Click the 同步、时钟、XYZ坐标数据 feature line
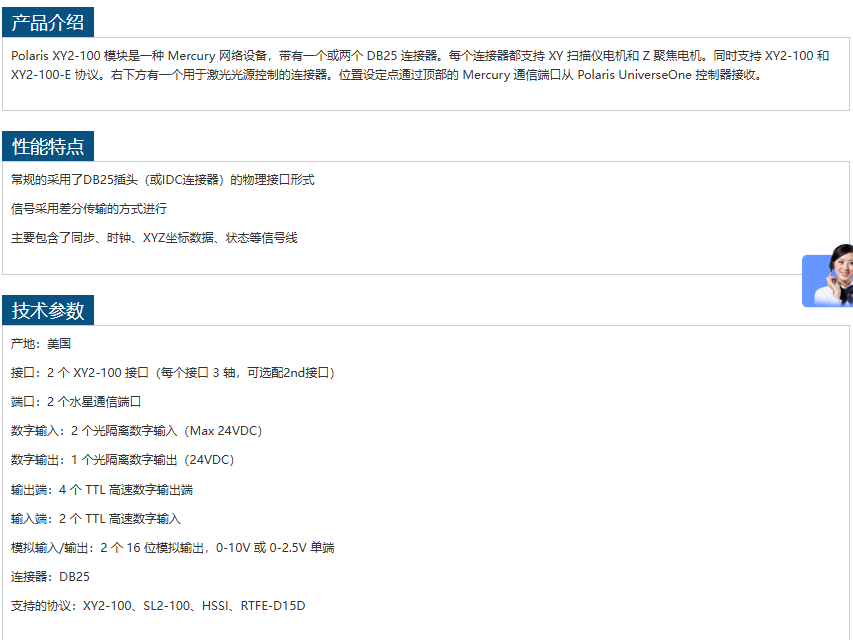The height and width of the screenshot is (640, 853). 154,238
